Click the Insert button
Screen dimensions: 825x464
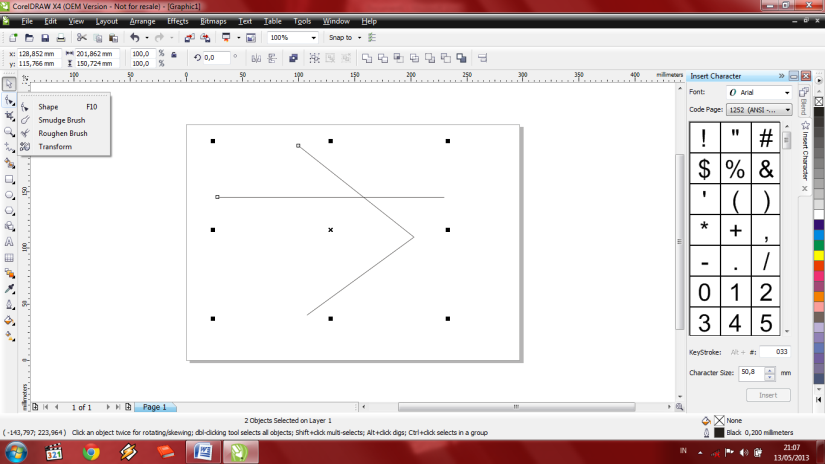[x=768, y=395]
